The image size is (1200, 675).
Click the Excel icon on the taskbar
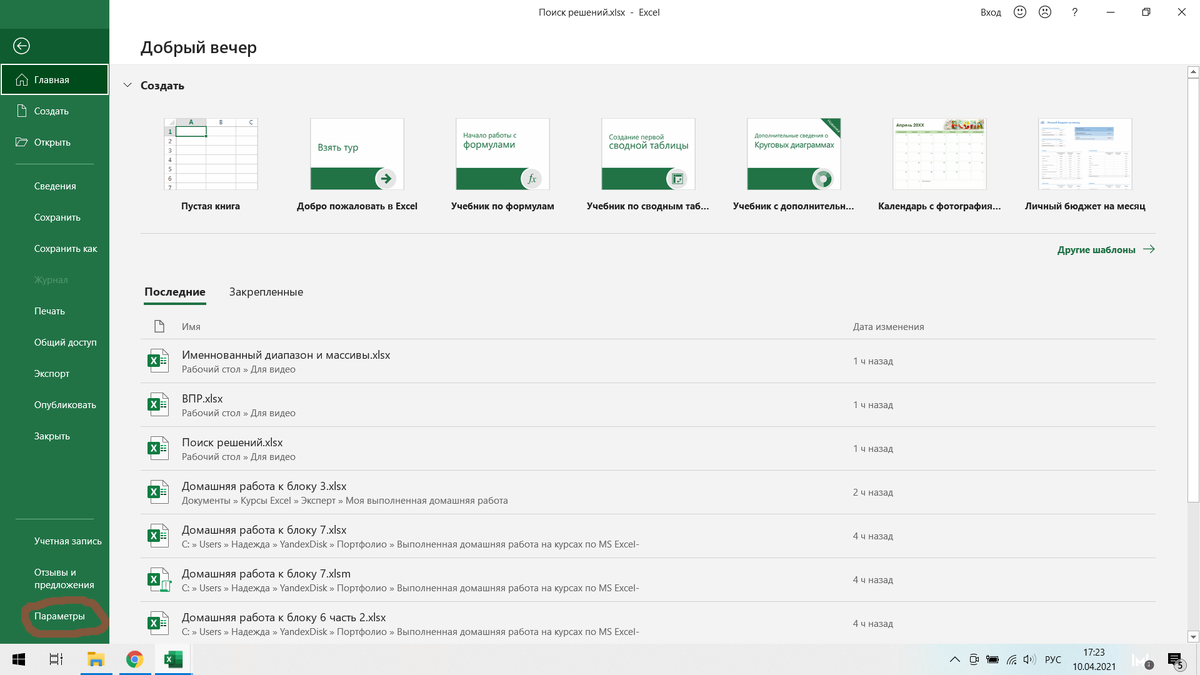pyautogui.click(x=172, y=660)
